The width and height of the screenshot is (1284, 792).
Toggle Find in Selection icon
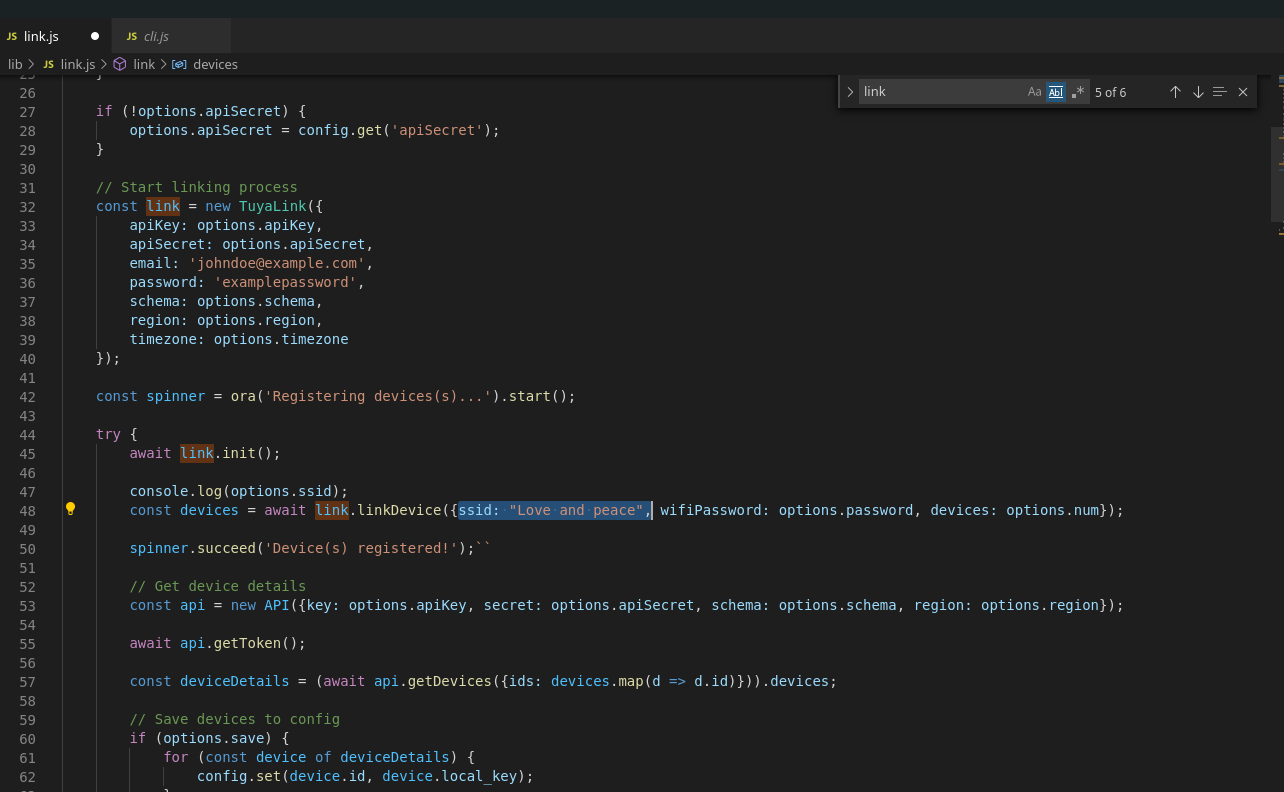tap(1219, 92)
